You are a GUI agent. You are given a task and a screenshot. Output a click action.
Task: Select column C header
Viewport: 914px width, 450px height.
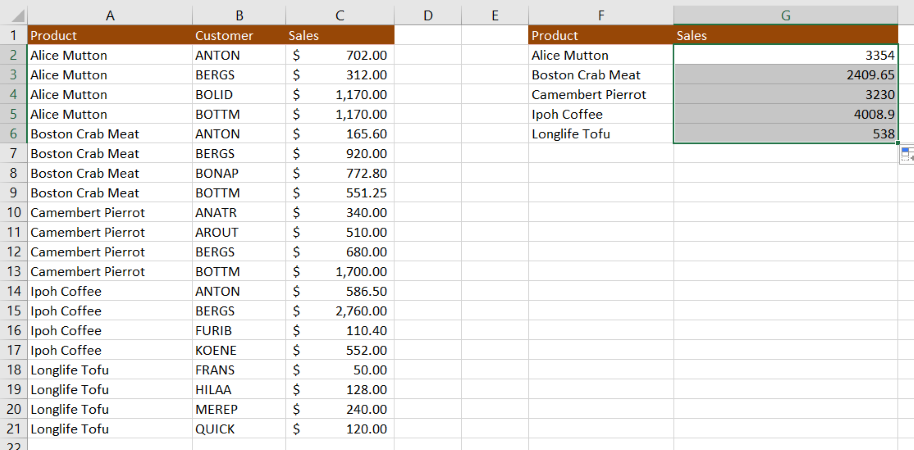pos(340,15)
